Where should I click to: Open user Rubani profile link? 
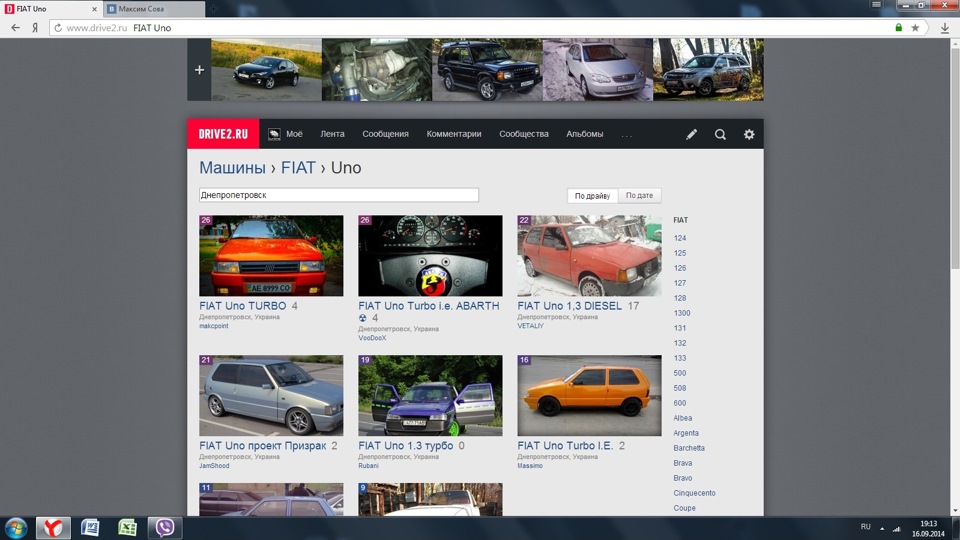coord(369,466)
